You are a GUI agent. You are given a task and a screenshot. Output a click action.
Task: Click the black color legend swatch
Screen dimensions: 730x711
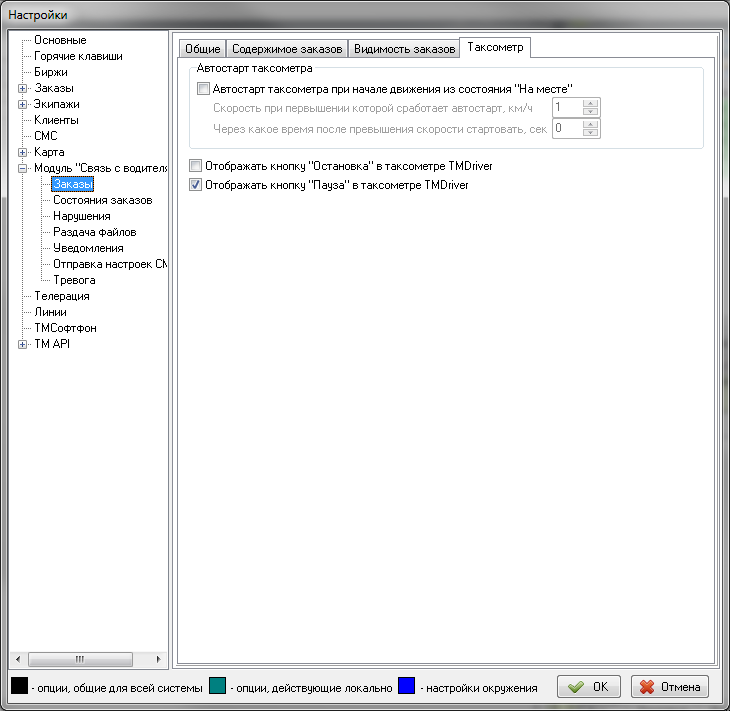tap(19, 687)
